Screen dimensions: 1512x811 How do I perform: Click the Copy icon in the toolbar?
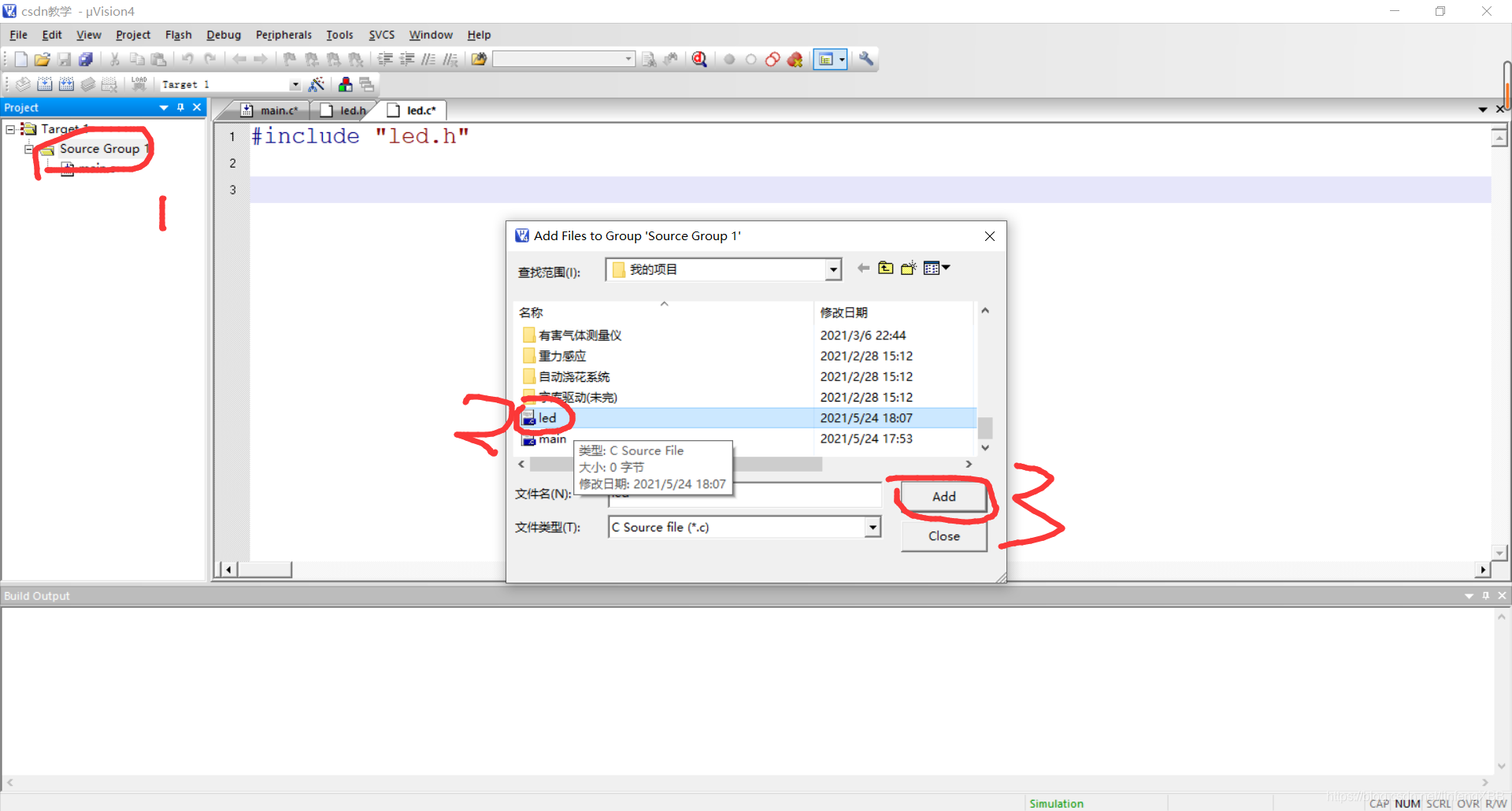pos(137,59)
